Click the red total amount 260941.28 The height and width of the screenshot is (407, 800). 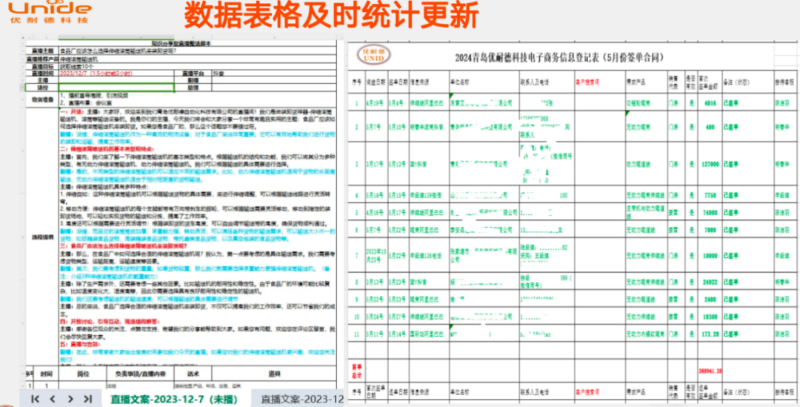[x=709, y=371]
